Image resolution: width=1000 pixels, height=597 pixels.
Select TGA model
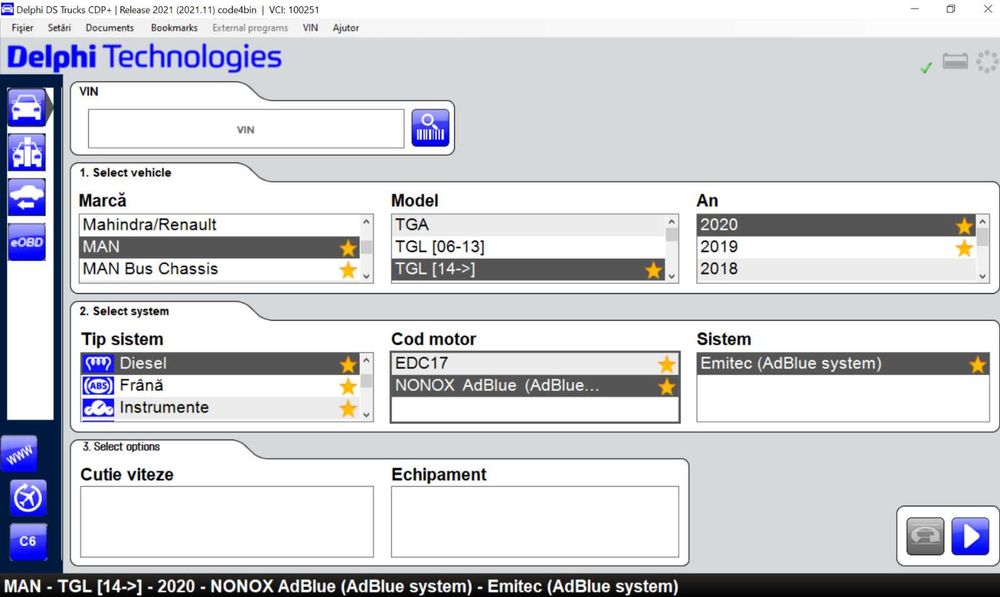[x=529, y=225]
